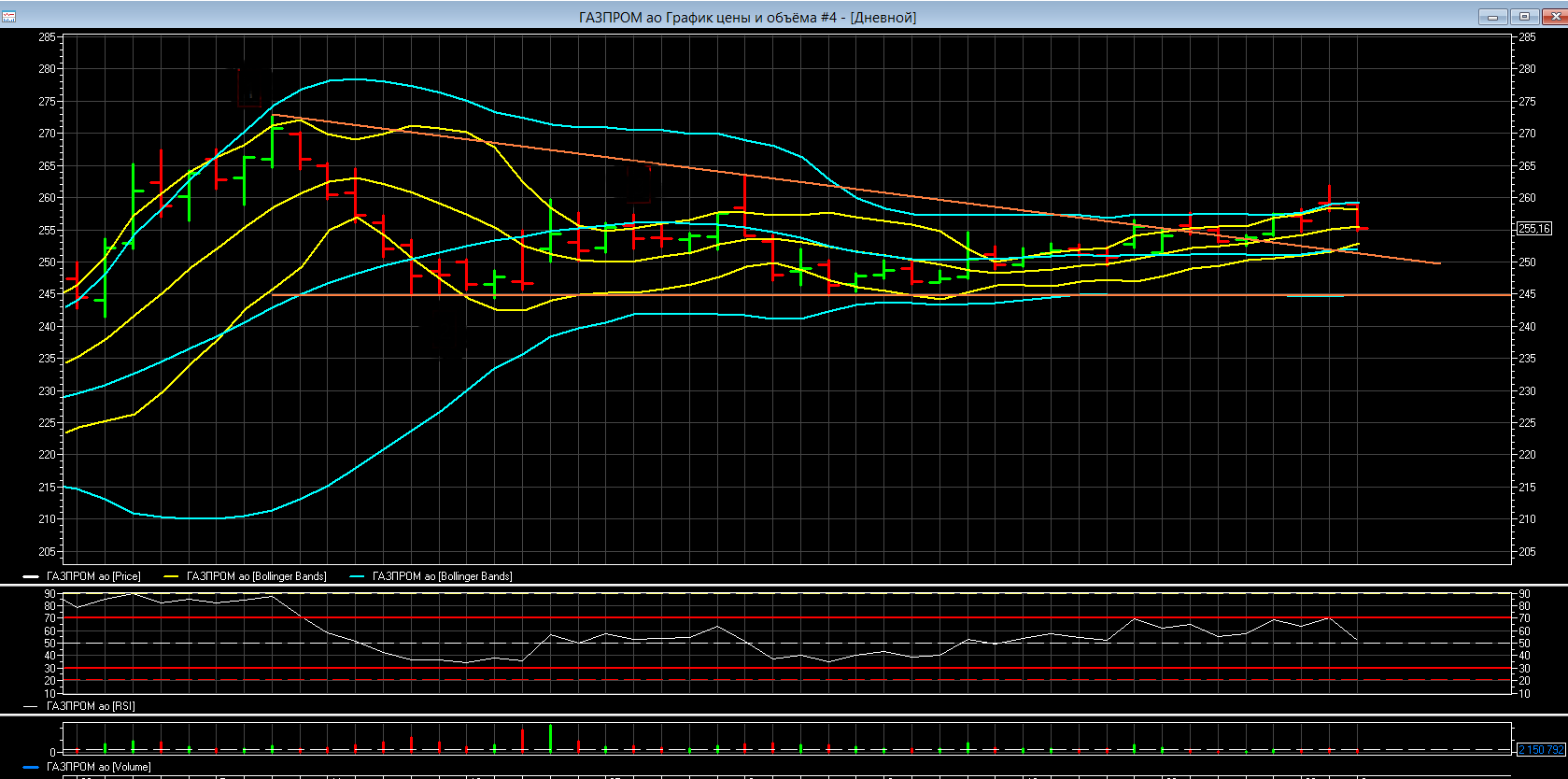Select the descending orange trend line
Viewport: 1568px width, 779px height.
(855, 189)
